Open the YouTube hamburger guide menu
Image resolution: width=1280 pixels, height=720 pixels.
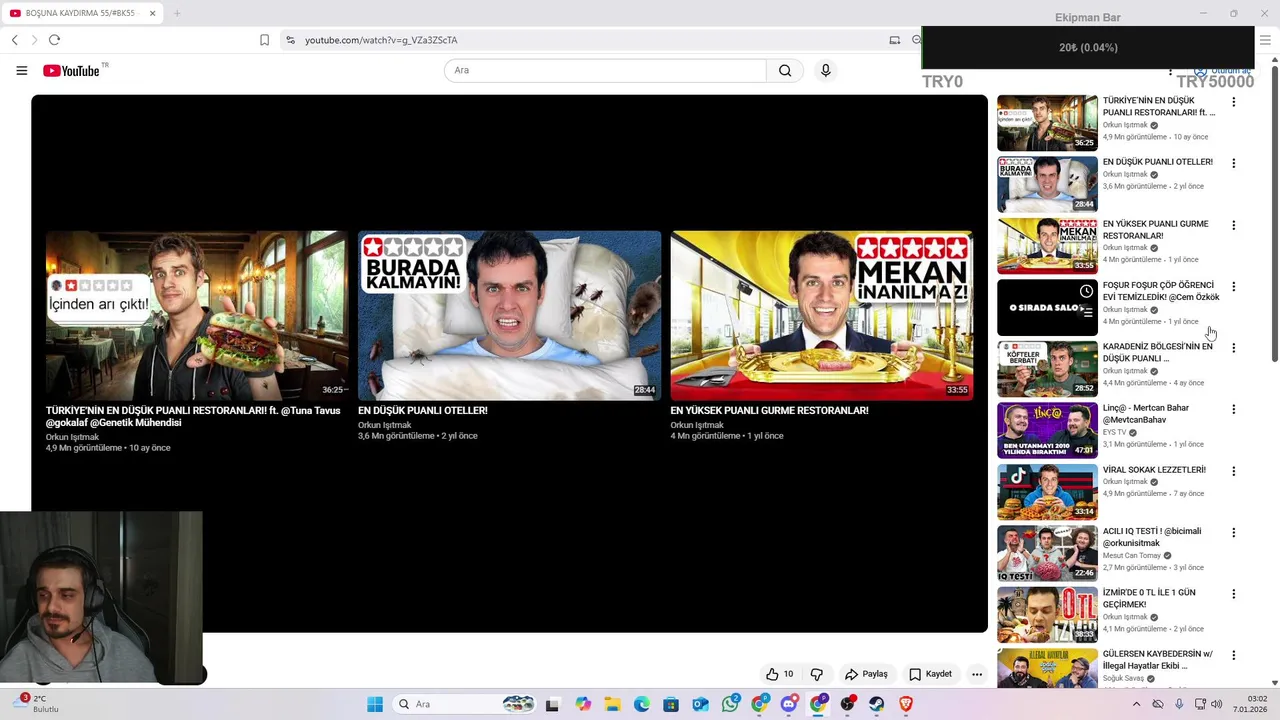coord(21,70)
